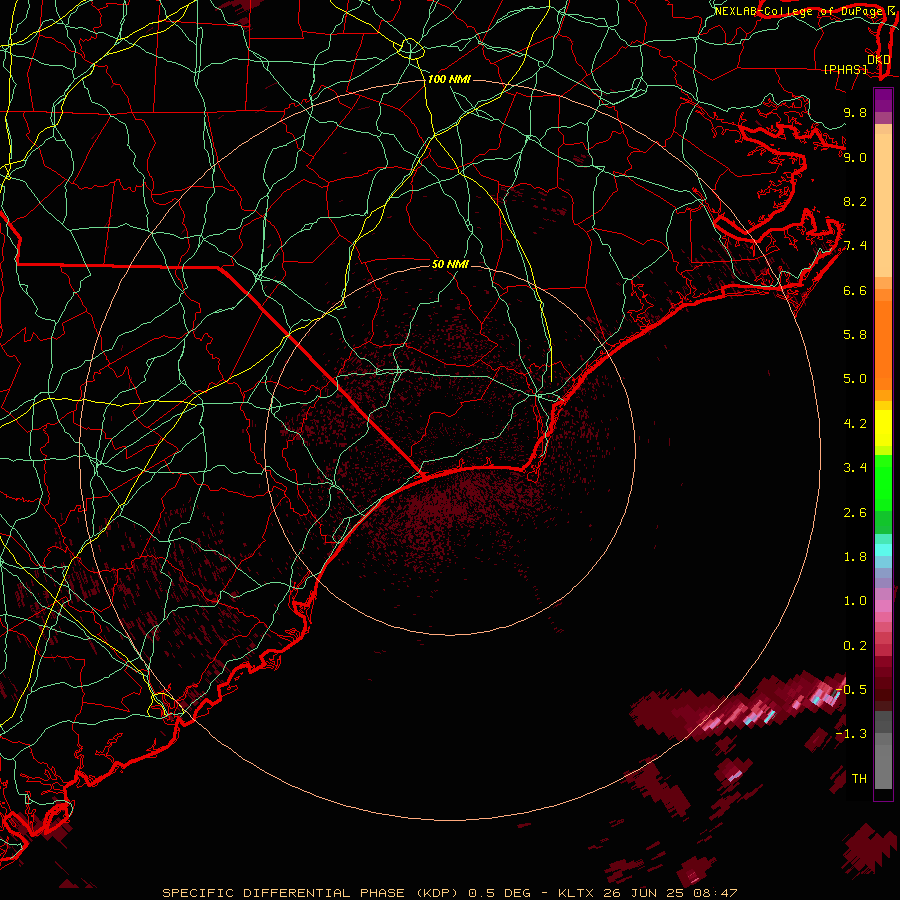Pick the pink segment of the color bar beside 1.0
Viewport: 900px width, 900px height.
click(883, 606)
